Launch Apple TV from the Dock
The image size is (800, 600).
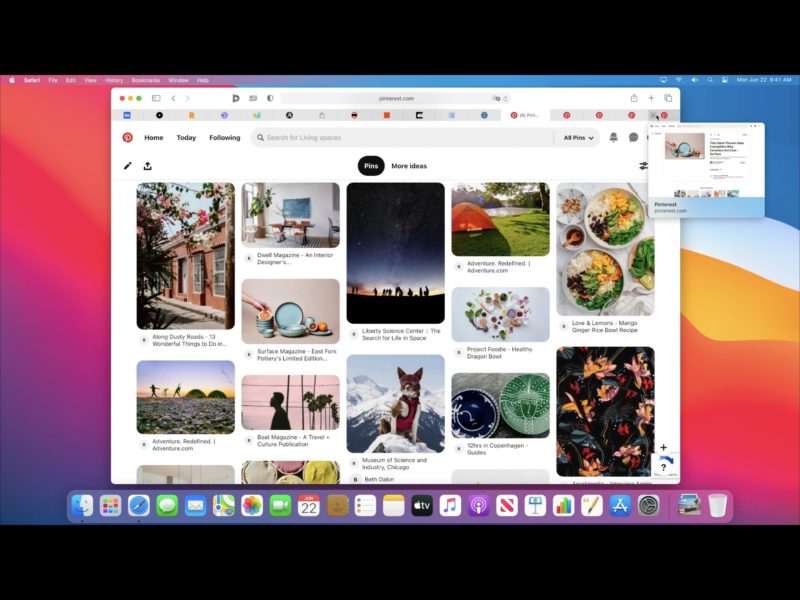click(x=422, y=506)
